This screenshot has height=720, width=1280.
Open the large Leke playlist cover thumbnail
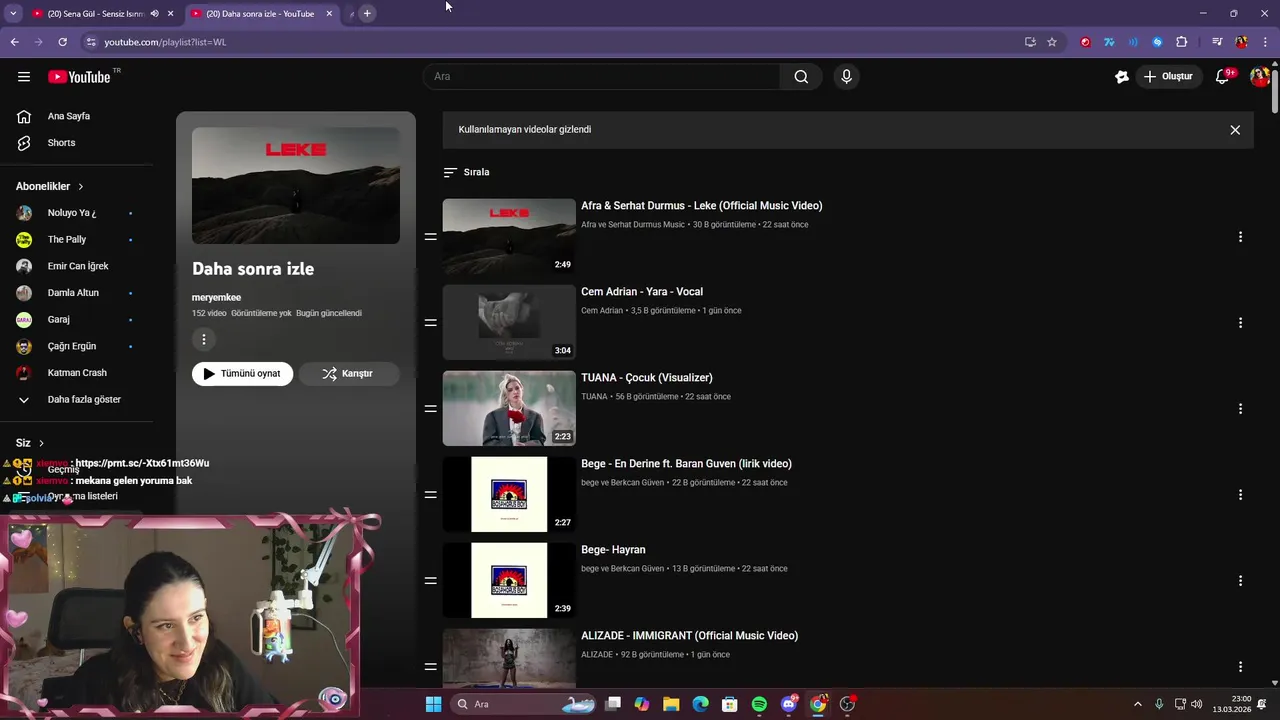click(296, 185)
